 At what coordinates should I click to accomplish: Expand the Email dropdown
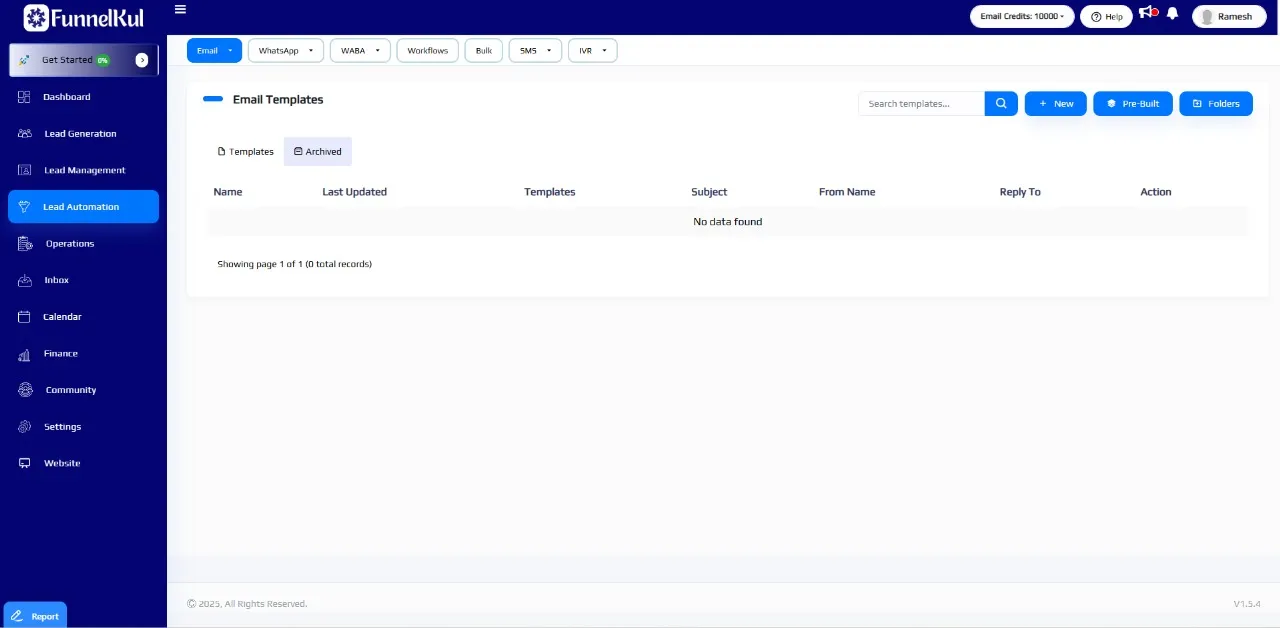coord(214,51)
